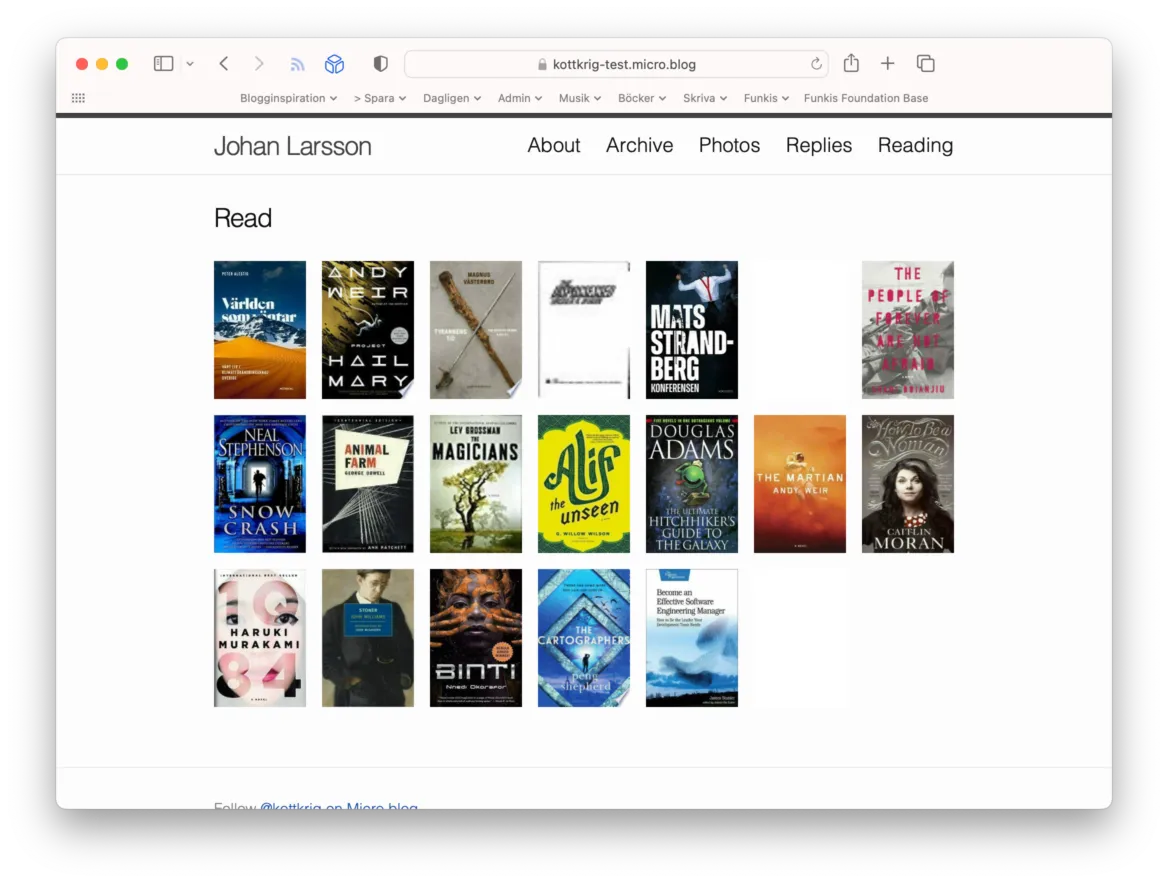Reload the page with refresh icon

click(x=816, y=64)
